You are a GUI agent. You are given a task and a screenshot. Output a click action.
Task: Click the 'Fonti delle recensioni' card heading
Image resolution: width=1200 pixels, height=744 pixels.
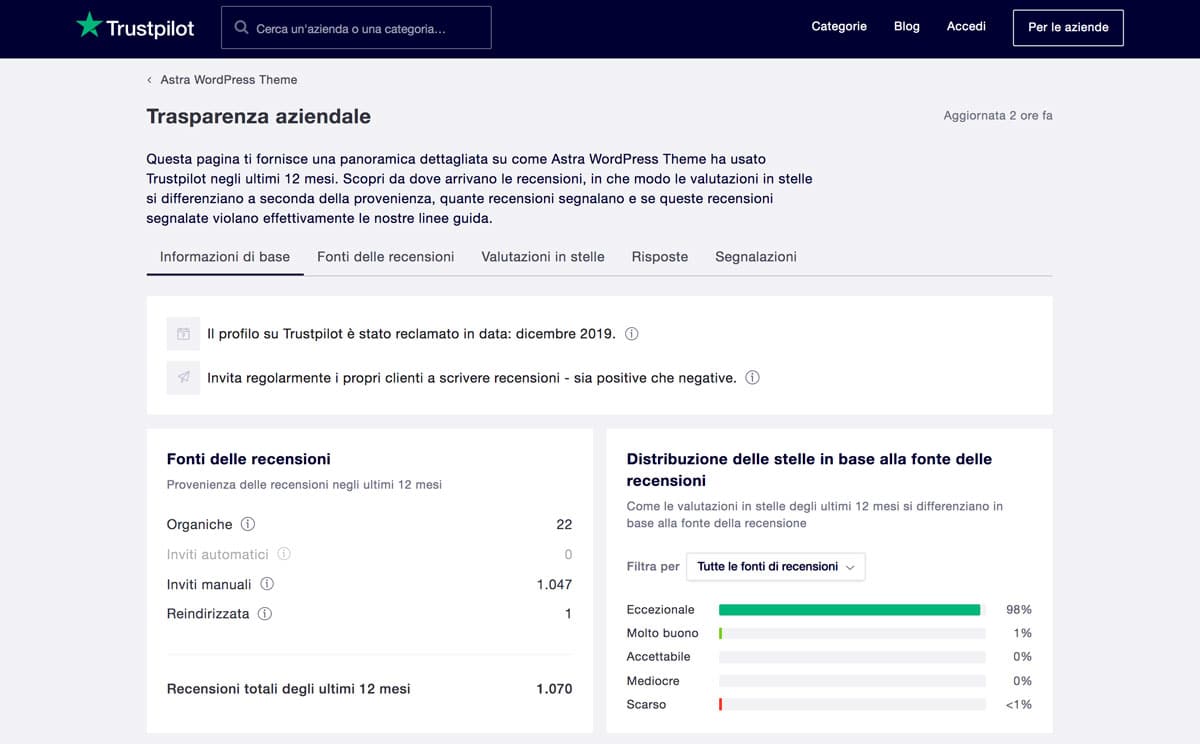[x=248, y=459]
